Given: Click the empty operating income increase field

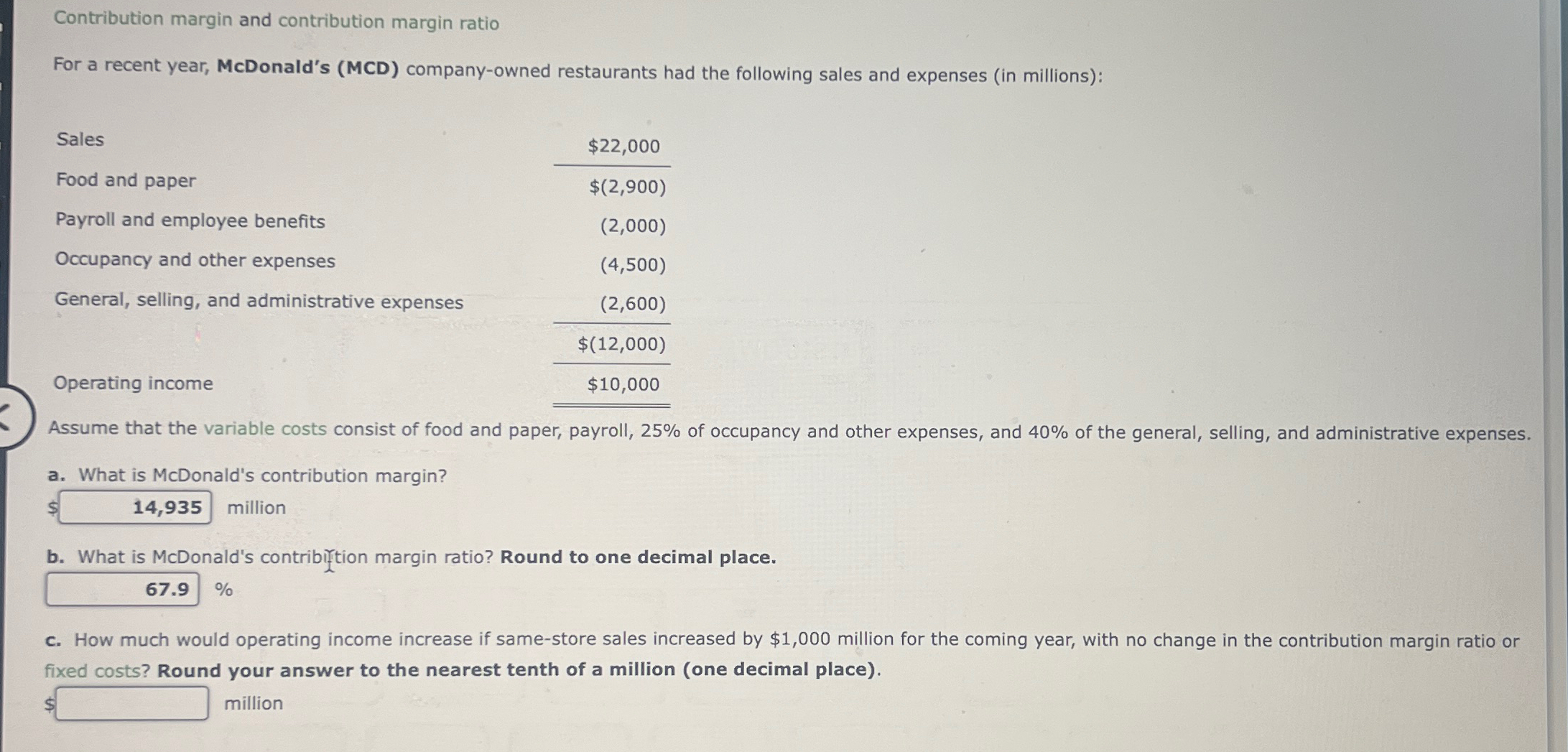Looking at the screenshot, I should click(132, 703).
